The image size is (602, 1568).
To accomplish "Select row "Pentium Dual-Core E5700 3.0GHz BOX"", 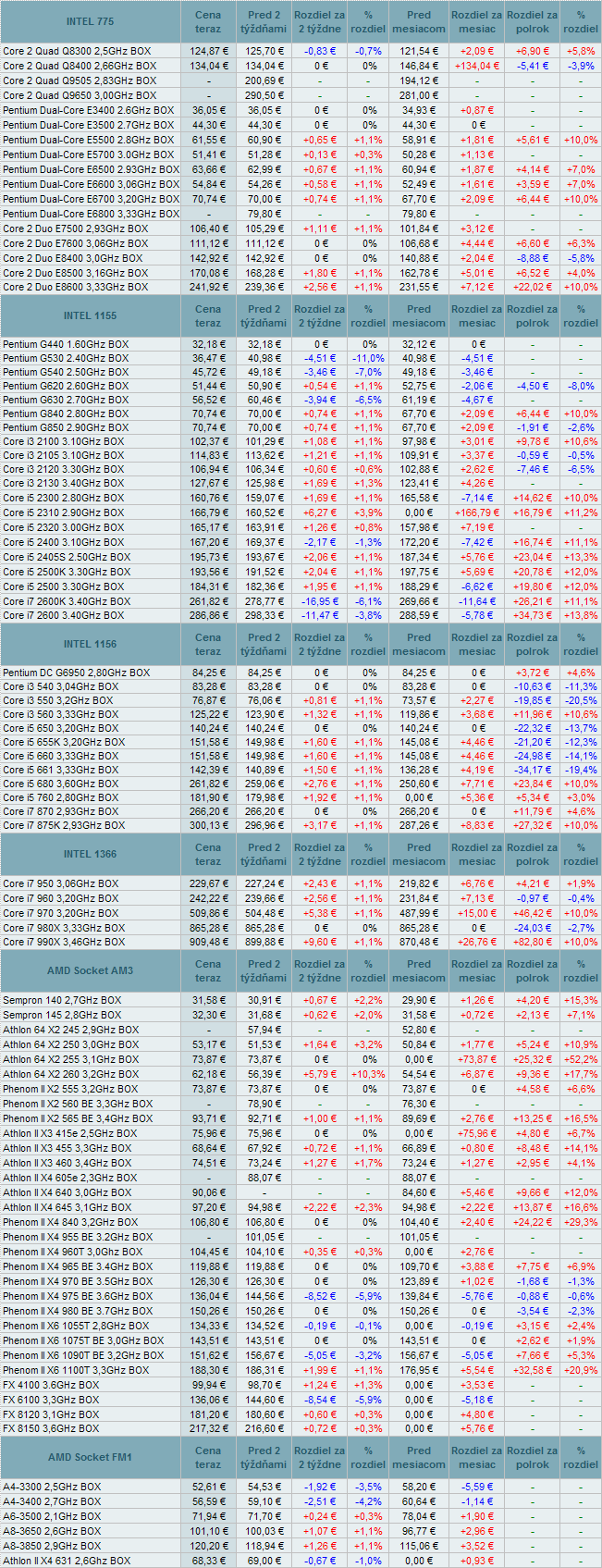I will tap(301, 154).
